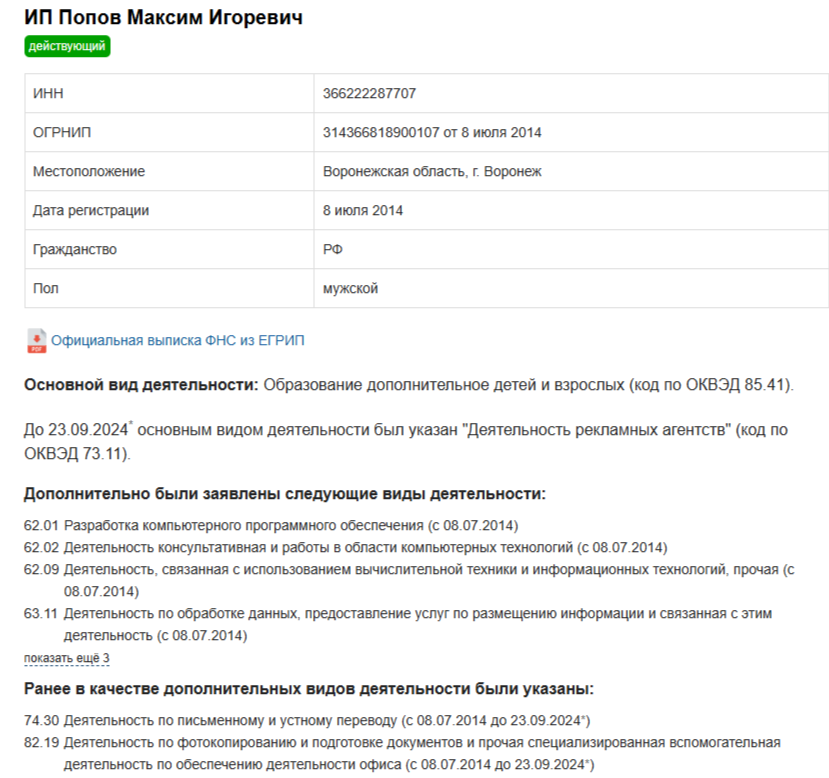
Task: Click the Основной вид деятельности bold label
Action: pyautogui.click(x=141, y=385)
